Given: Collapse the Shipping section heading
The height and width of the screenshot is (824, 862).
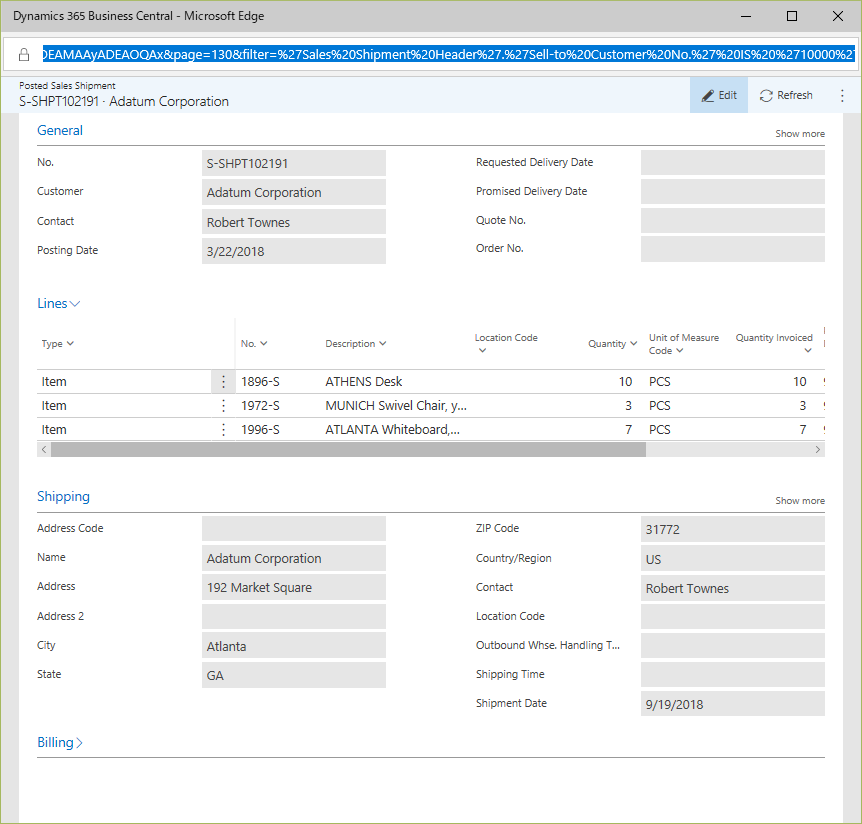Looking at the screenshot, I should click(x=63, y=496).
